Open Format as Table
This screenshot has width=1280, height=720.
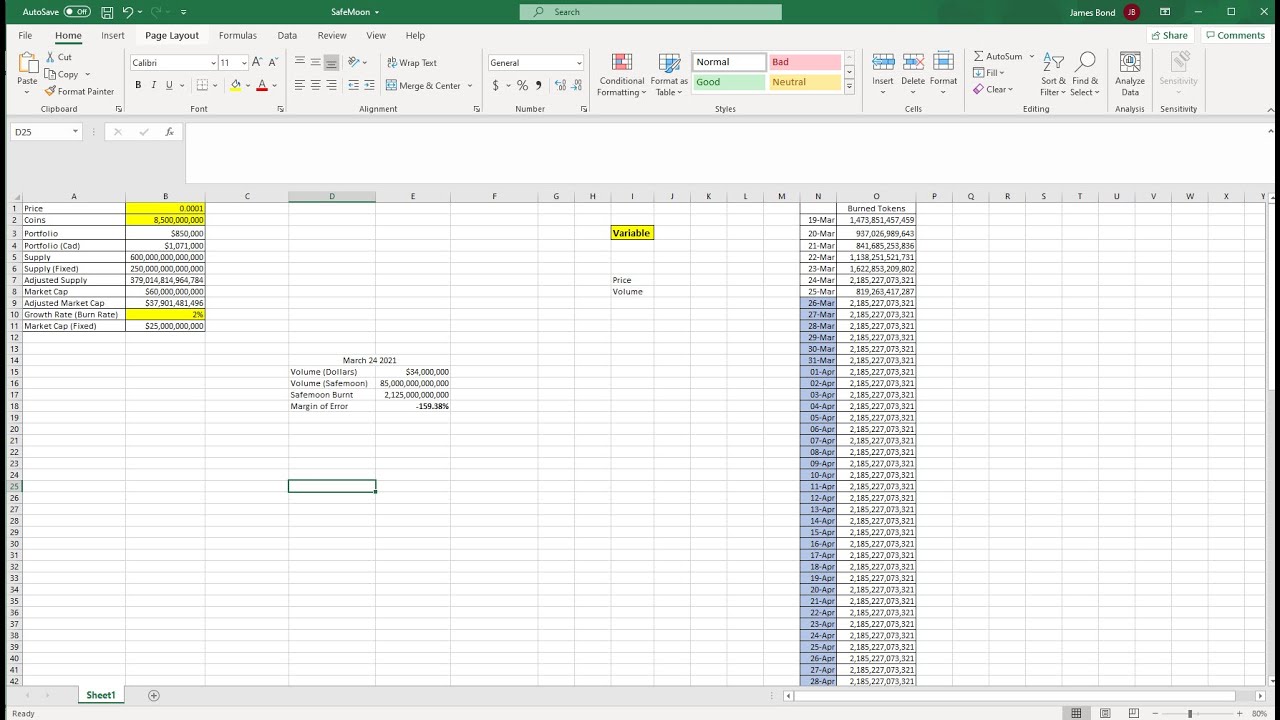point(669,75)
